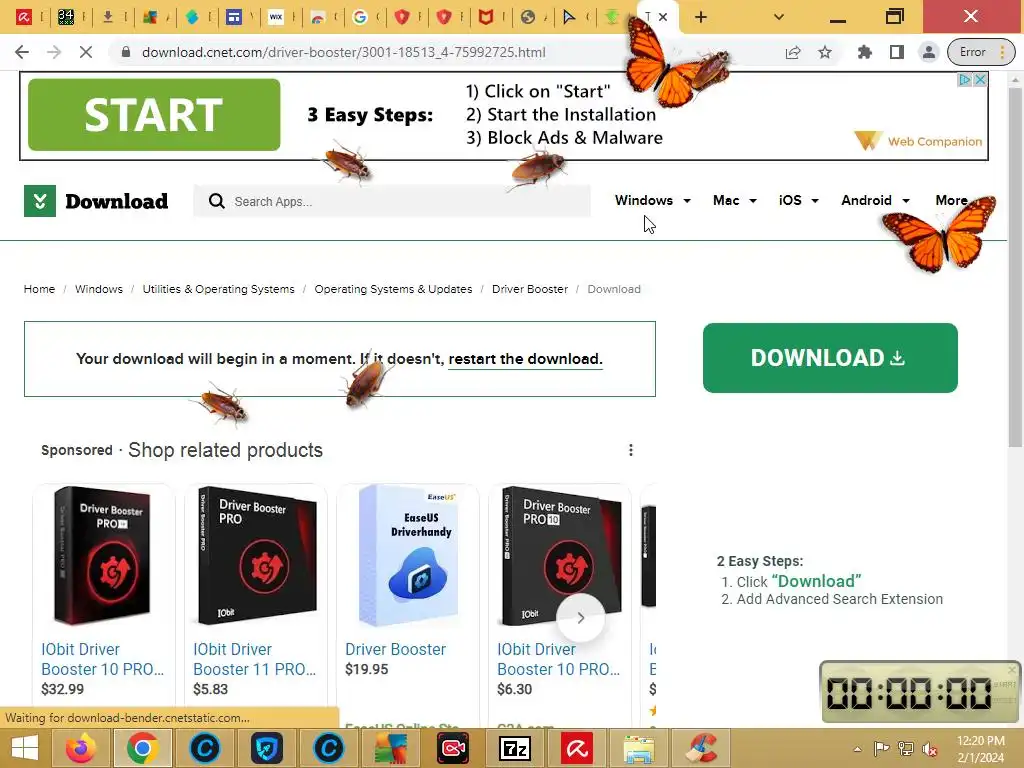Open CCleaner from taskbar

pyautogui.click(x=701, y=748)
